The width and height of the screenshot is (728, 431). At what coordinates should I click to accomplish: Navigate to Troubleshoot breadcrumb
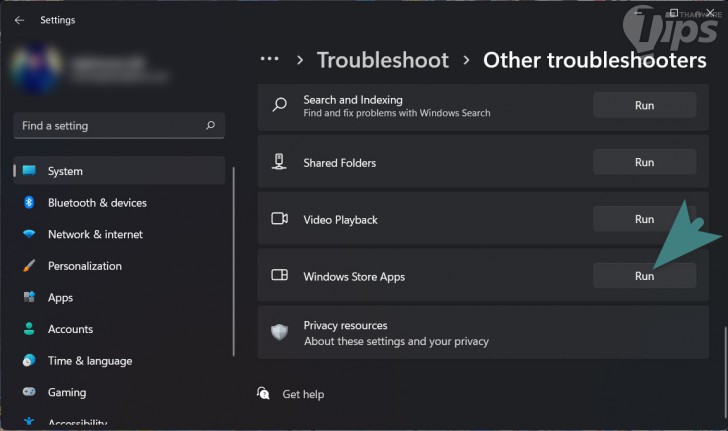[x=383, y=60]
